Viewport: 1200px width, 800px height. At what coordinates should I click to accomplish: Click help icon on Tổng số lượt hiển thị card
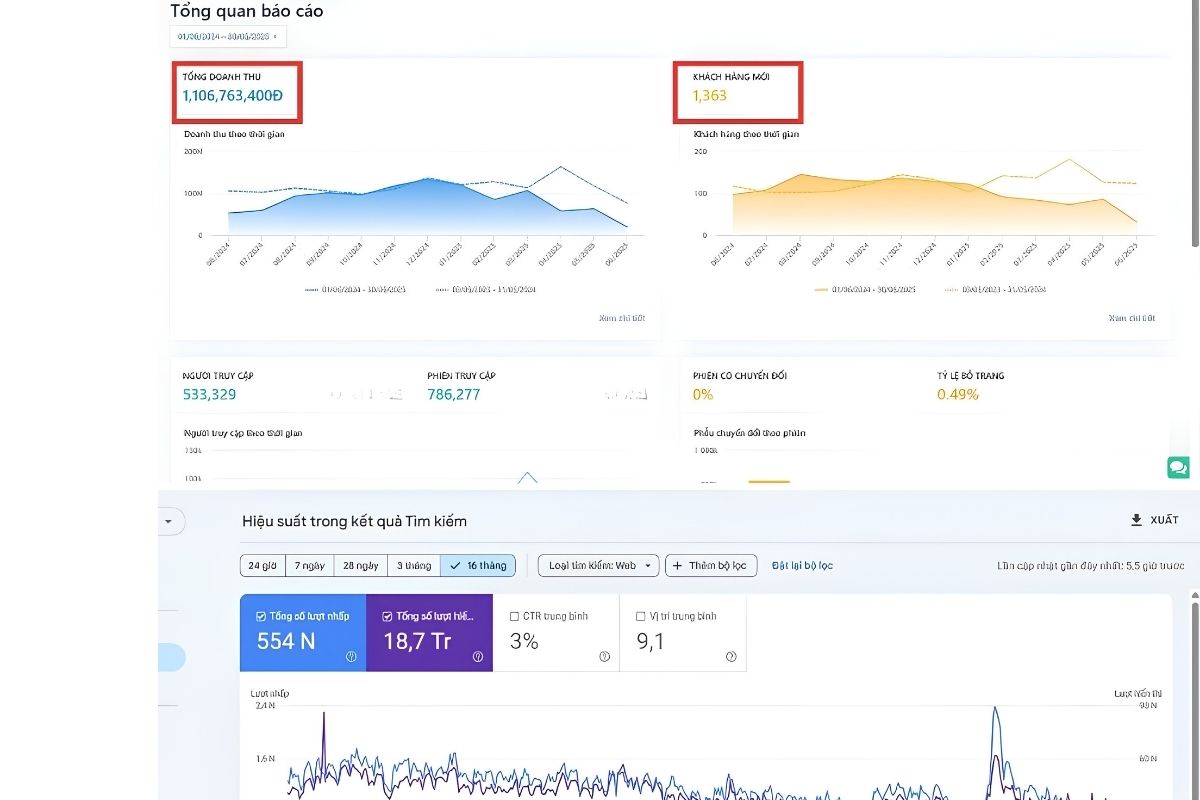(478, 657)
